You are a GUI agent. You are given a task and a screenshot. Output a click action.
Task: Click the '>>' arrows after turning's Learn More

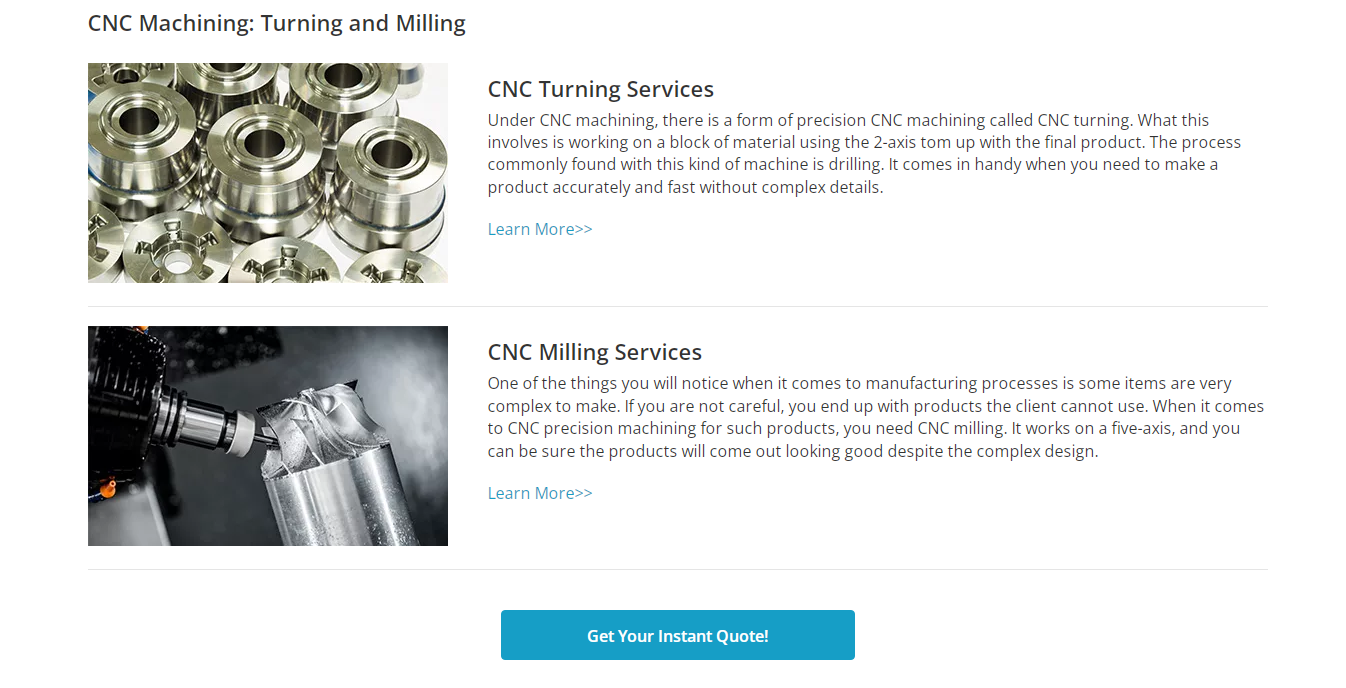[584, 229]
